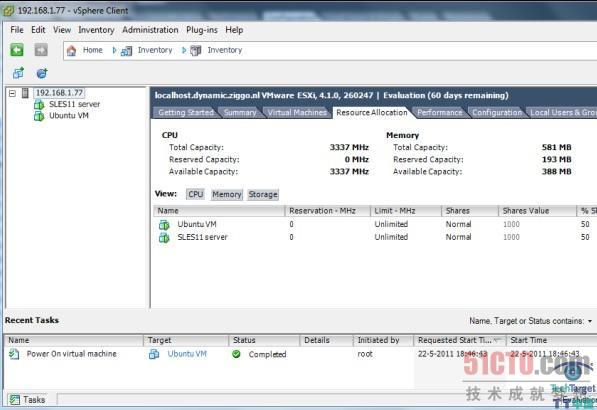Select Ubuntu VM in the inventory tree
Image resolution: width=597 pixels, height=410 pixels.
pyautogui.click(x=69, y=115)
